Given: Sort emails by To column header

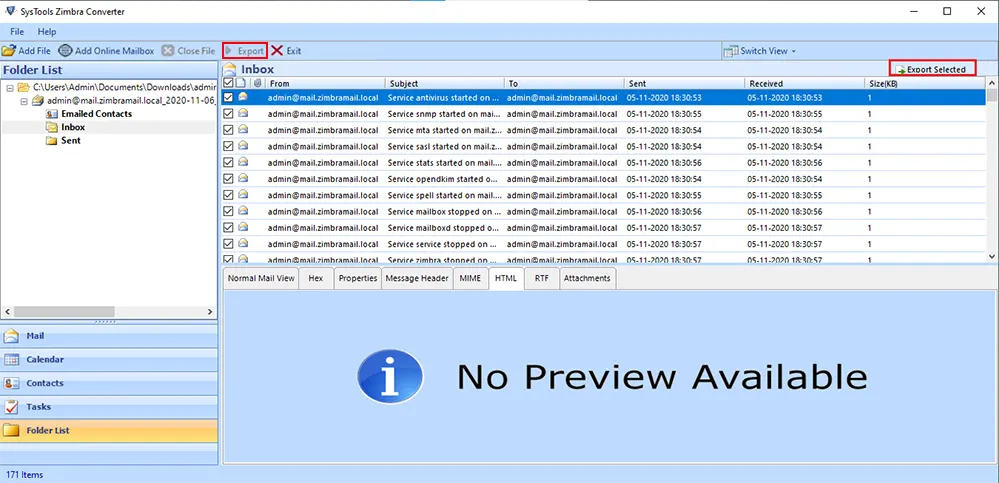Looking at the screenshot, I should pyautogui.click(x=563, y=83).
